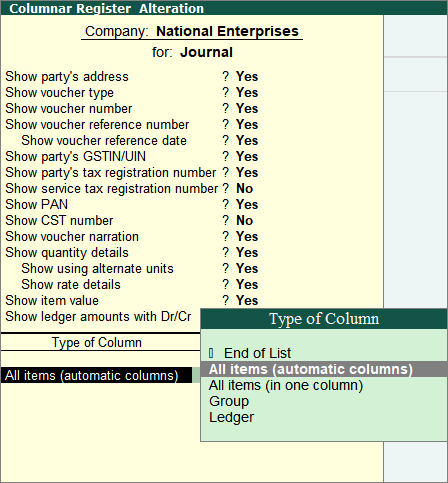Toggle Show PAN Yes value

pos(247,205)
